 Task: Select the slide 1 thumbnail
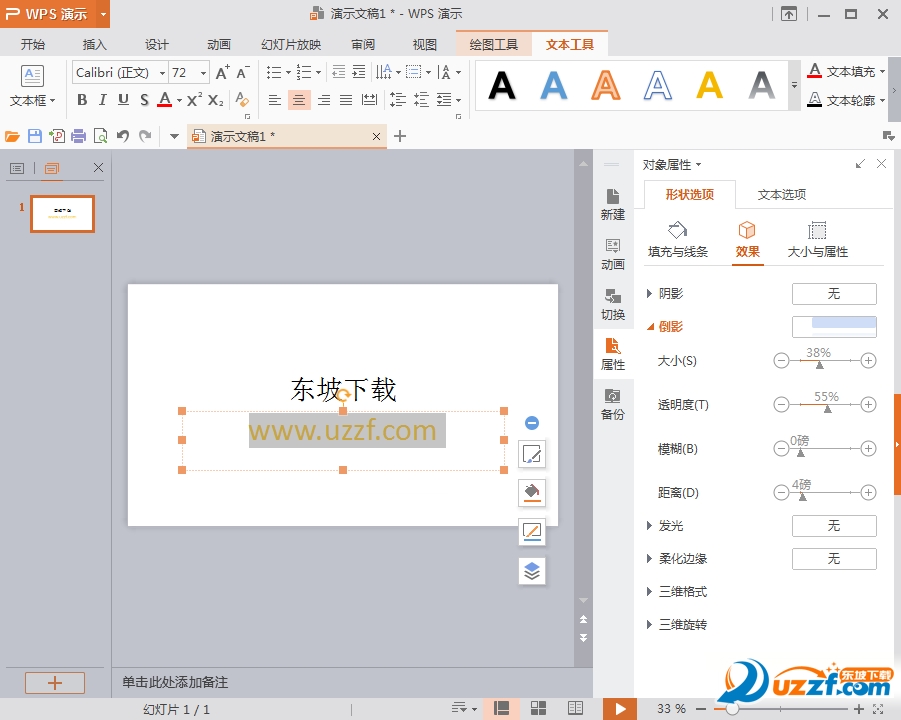tap(62, 214)
